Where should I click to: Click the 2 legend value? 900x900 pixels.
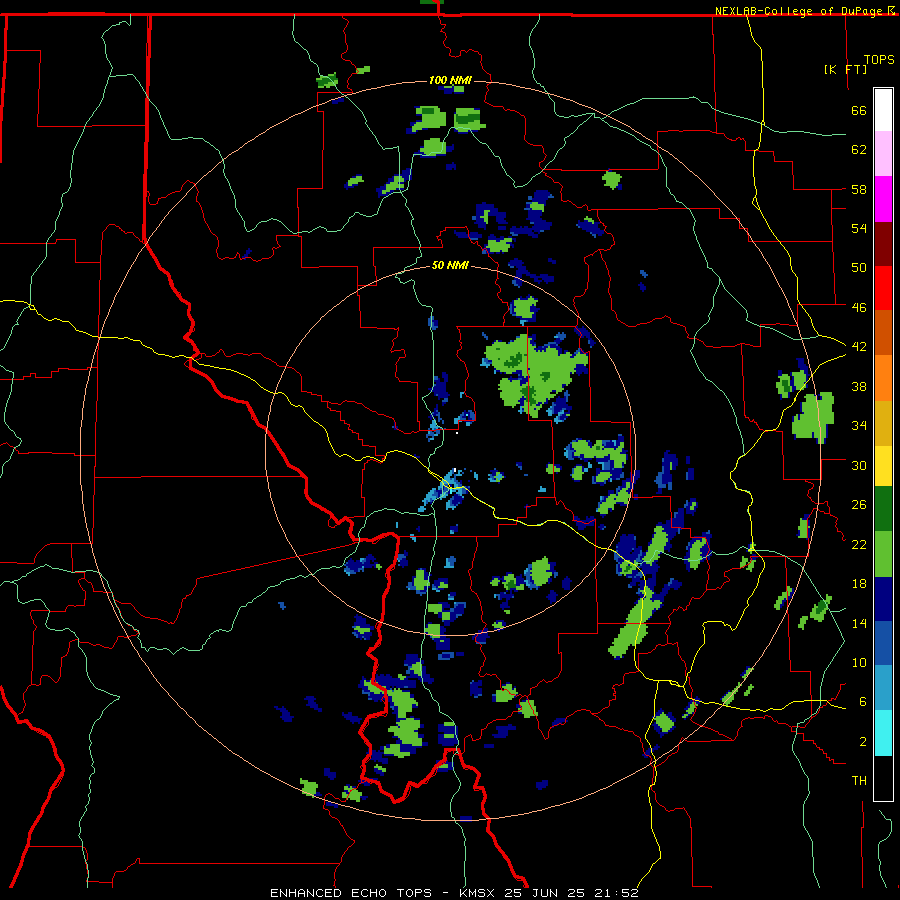[863, 742]
